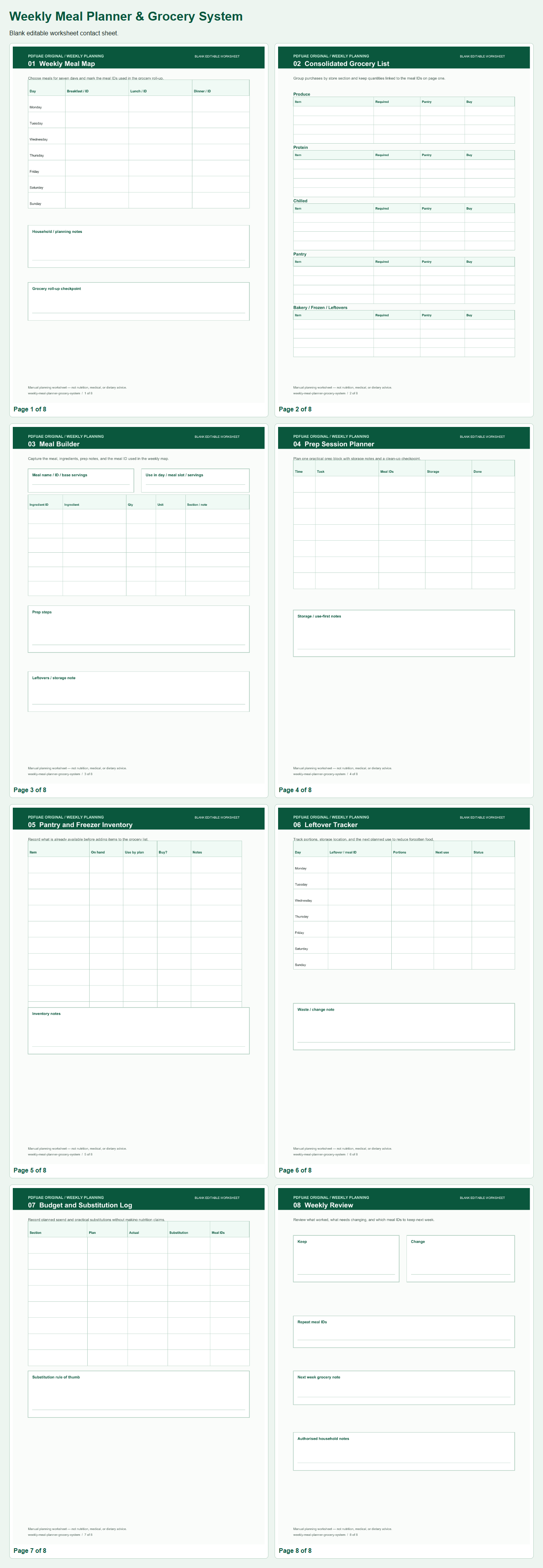Open the Weekly Review page thumbnail

tap(404, 1365)
